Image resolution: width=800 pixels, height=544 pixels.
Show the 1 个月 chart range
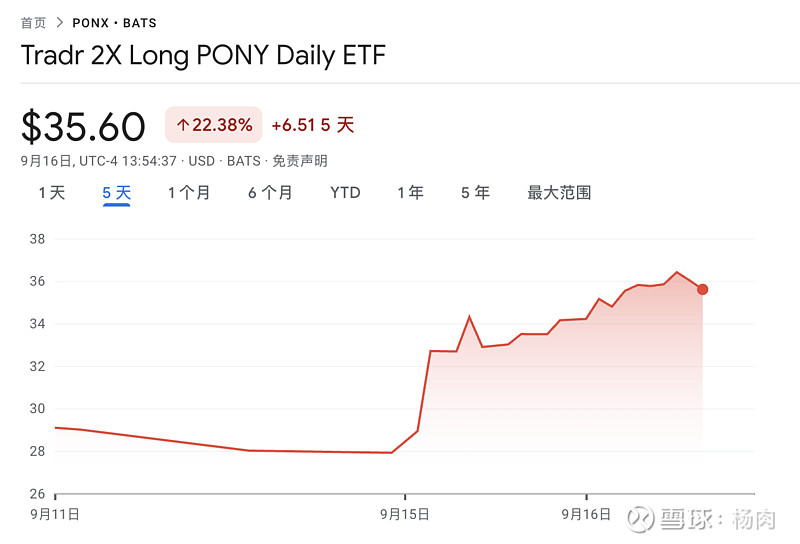click(189, 193)
